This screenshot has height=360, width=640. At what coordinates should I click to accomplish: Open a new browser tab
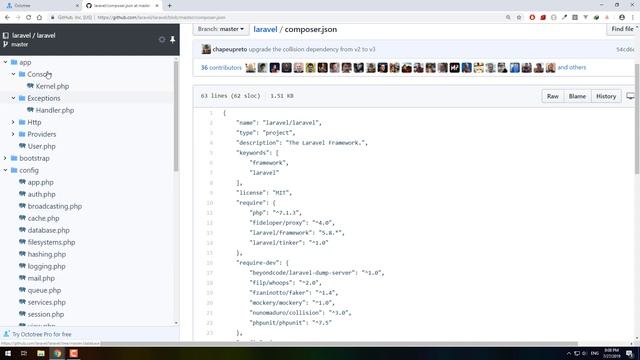coord(169,6)
